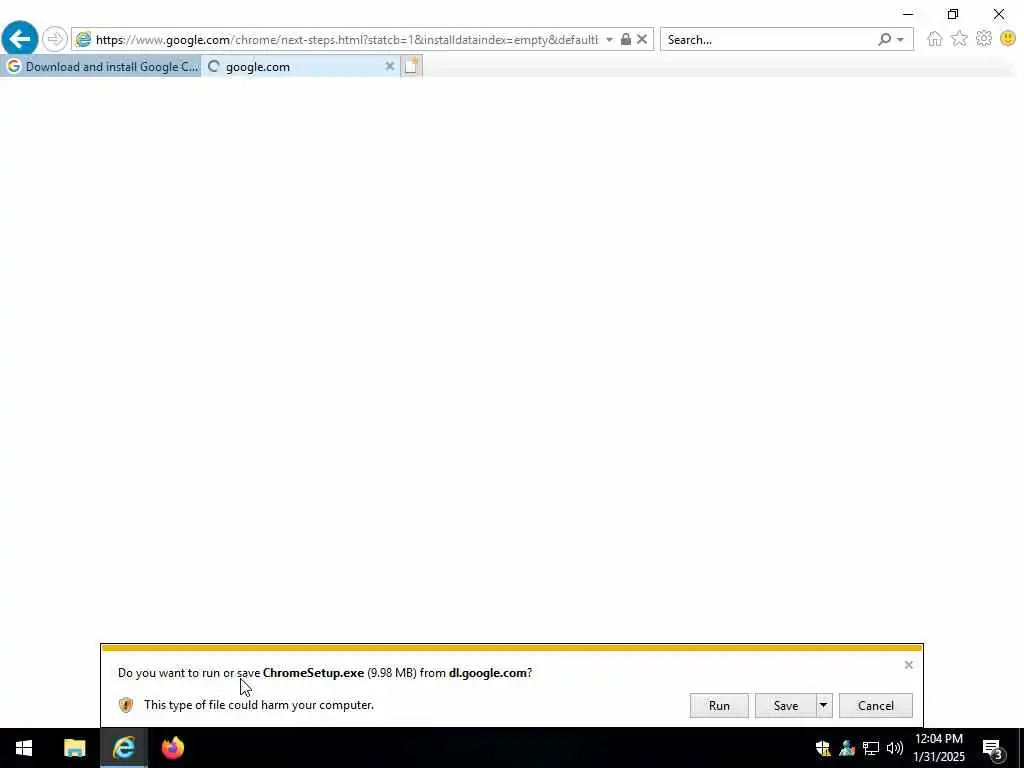
Task: Save the ChromeSetup.exe download
Action: point(786,706)
